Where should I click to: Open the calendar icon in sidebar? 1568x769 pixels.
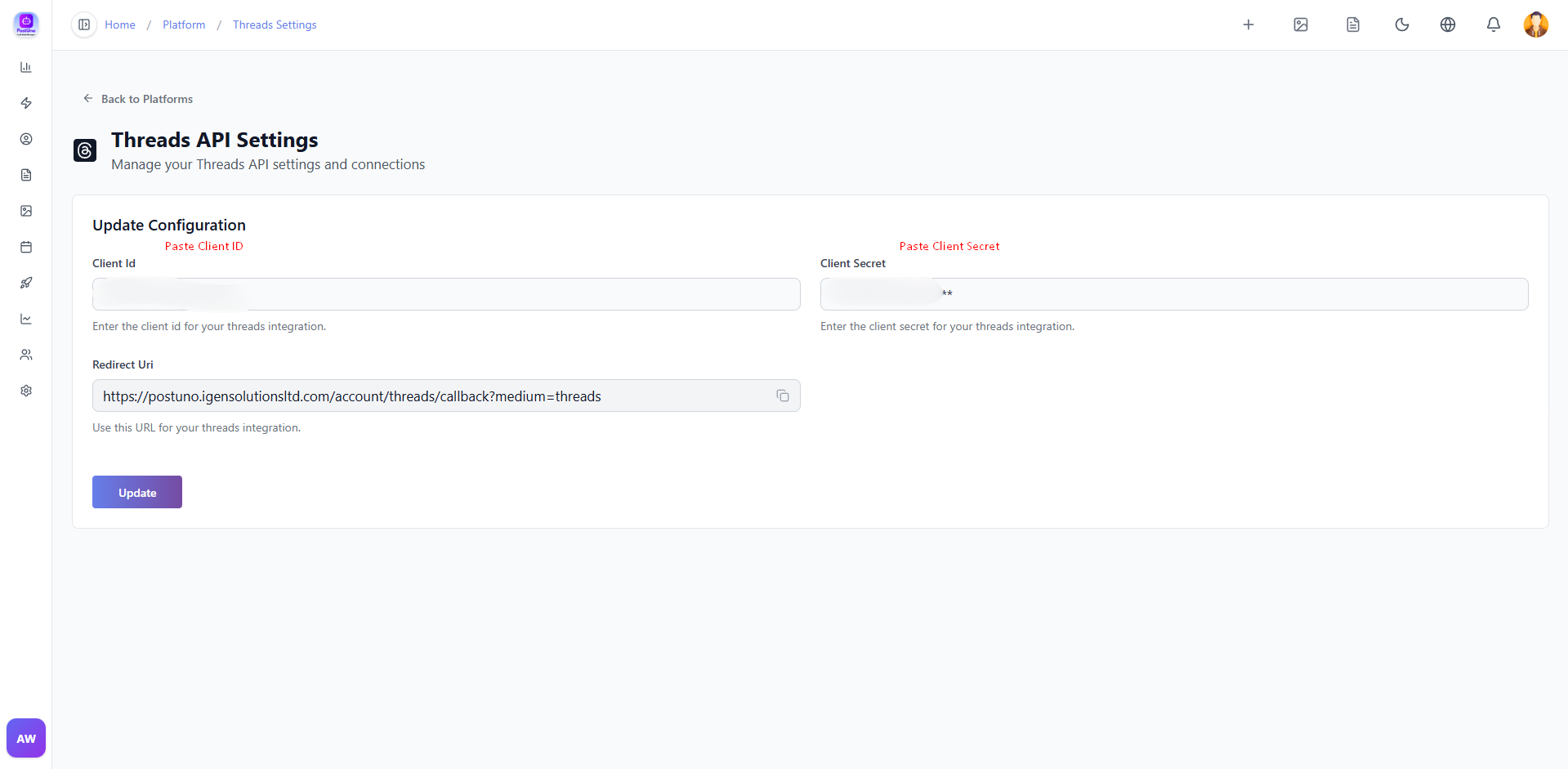tap(26, 247)
